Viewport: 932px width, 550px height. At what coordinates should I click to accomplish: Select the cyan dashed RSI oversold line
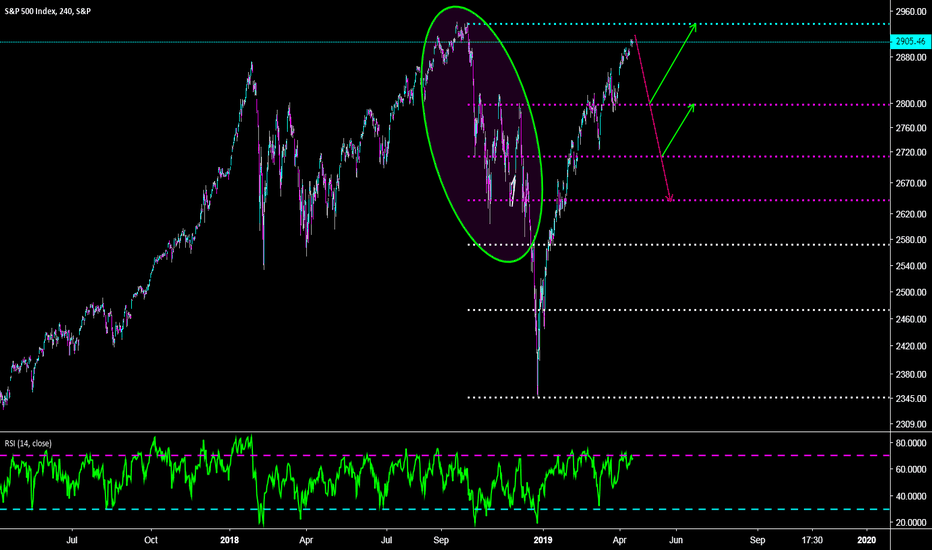[x=446, y=509]
